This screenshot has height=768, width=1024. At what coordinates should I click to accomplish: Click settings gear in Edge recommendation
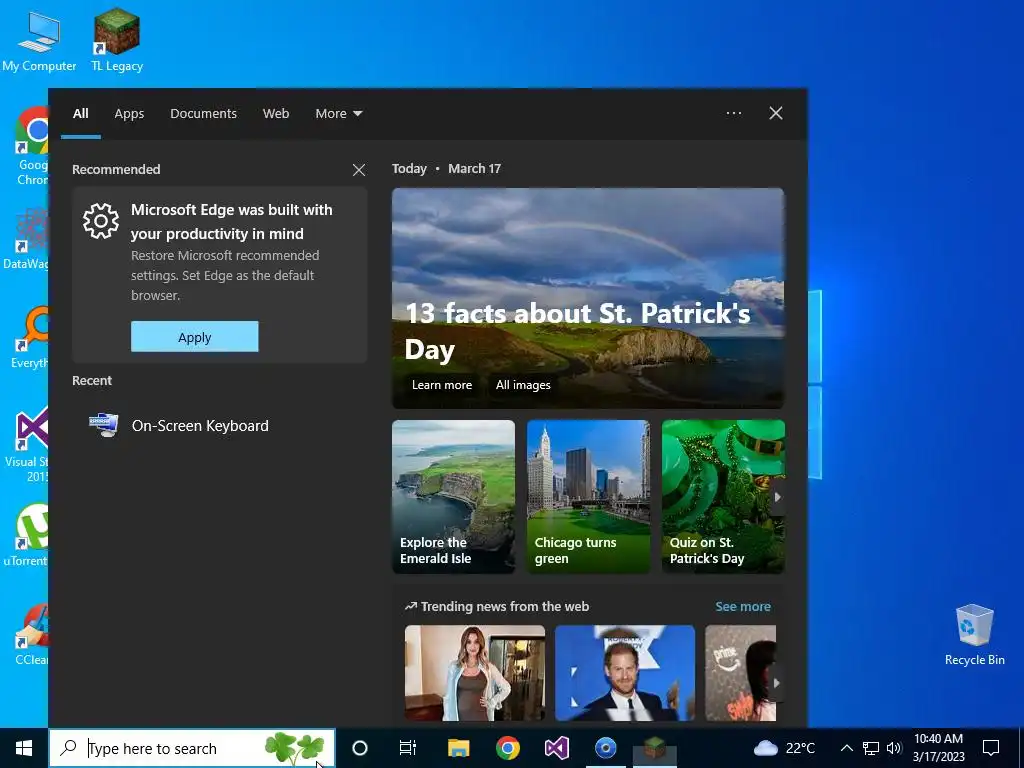point(101,221)
